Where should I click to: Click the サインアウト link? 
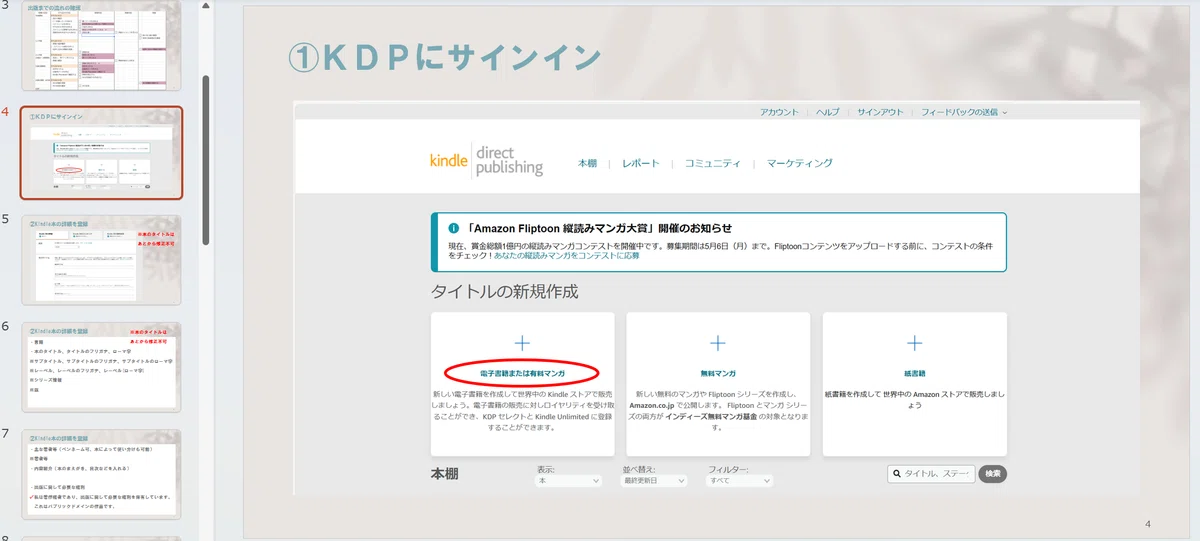[880, 112]
